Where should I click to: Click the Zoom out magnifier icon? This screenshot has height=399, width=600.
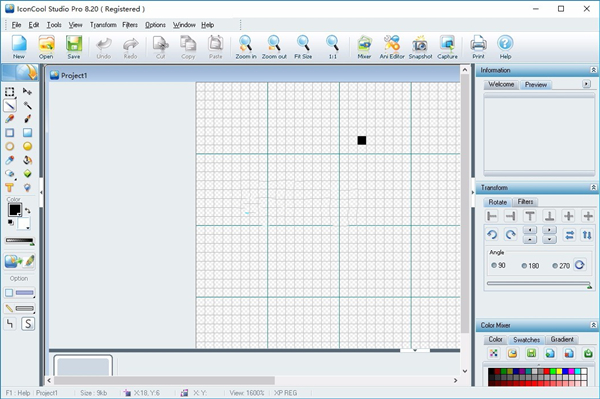pos(274,47)
